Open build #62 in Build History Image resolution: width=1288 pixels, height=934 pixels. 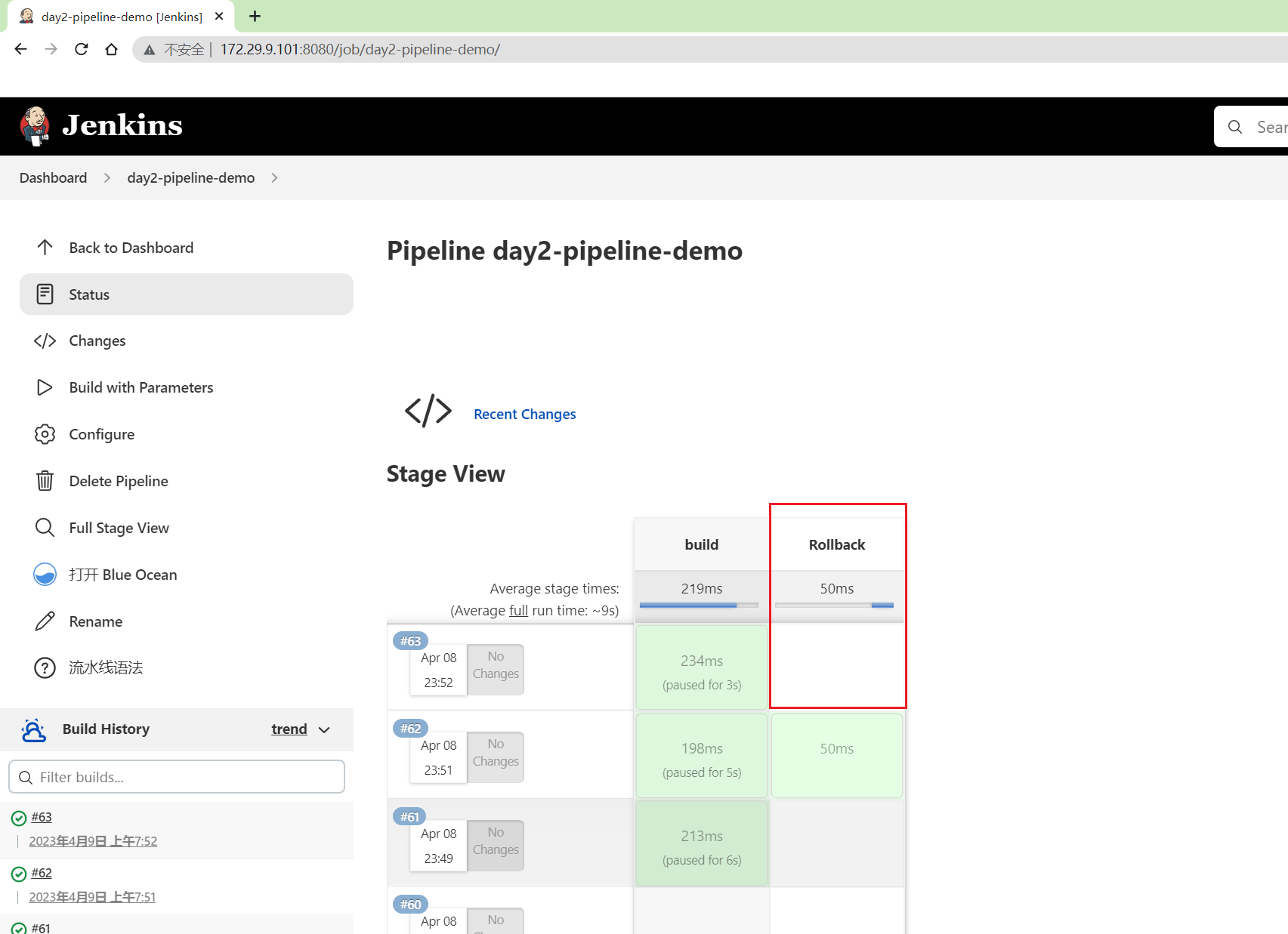pyautogui.click(x=42, y=873)
